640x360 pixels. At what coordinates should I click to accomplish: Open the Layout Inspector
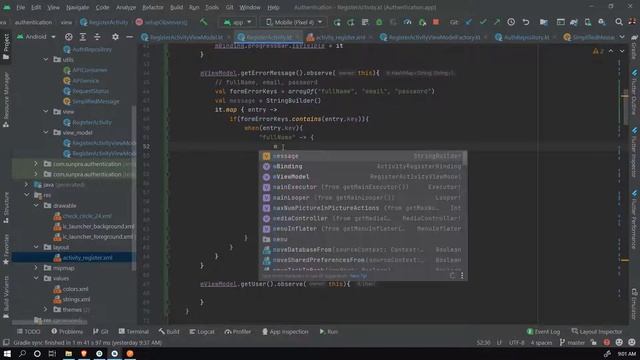coord(597,331)
